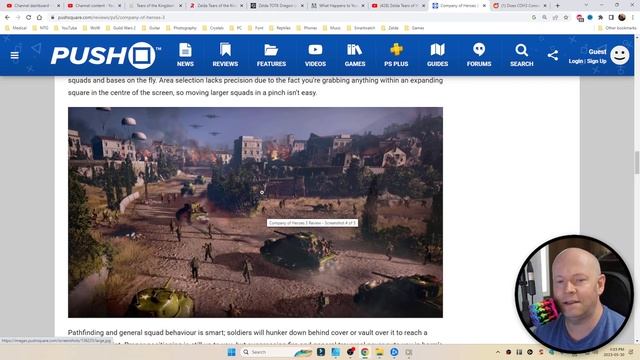The image size is (640, 360).
Task: Bookmark this page with star icon
Action: coord(566,18)
